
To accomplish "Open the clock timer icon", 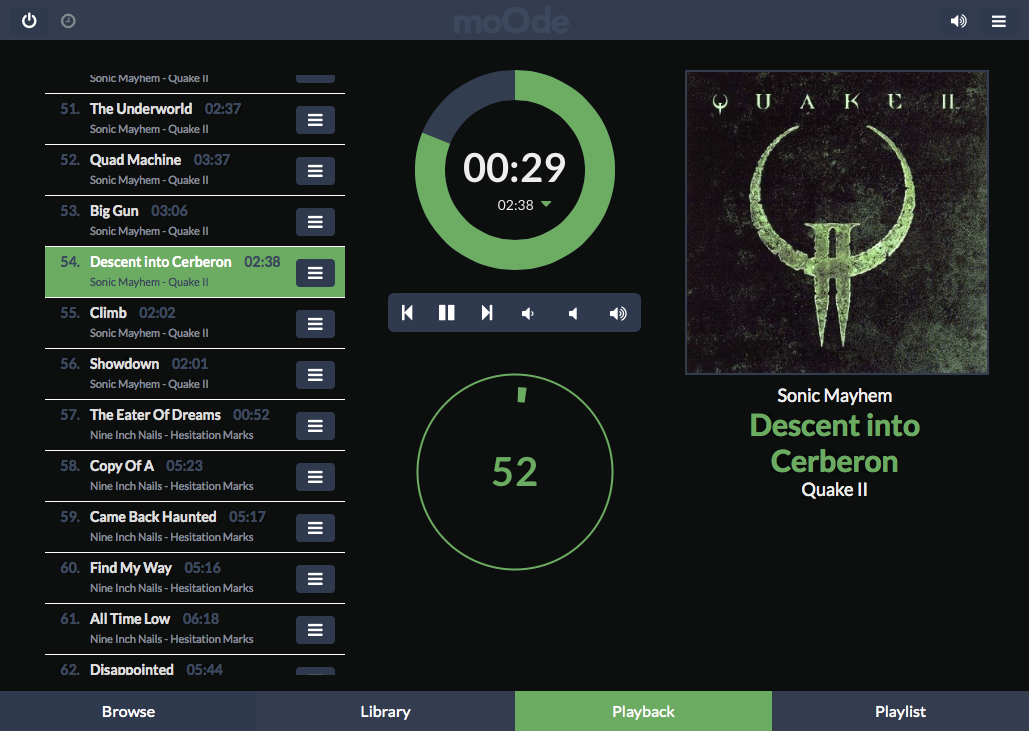I will [68, 21].
